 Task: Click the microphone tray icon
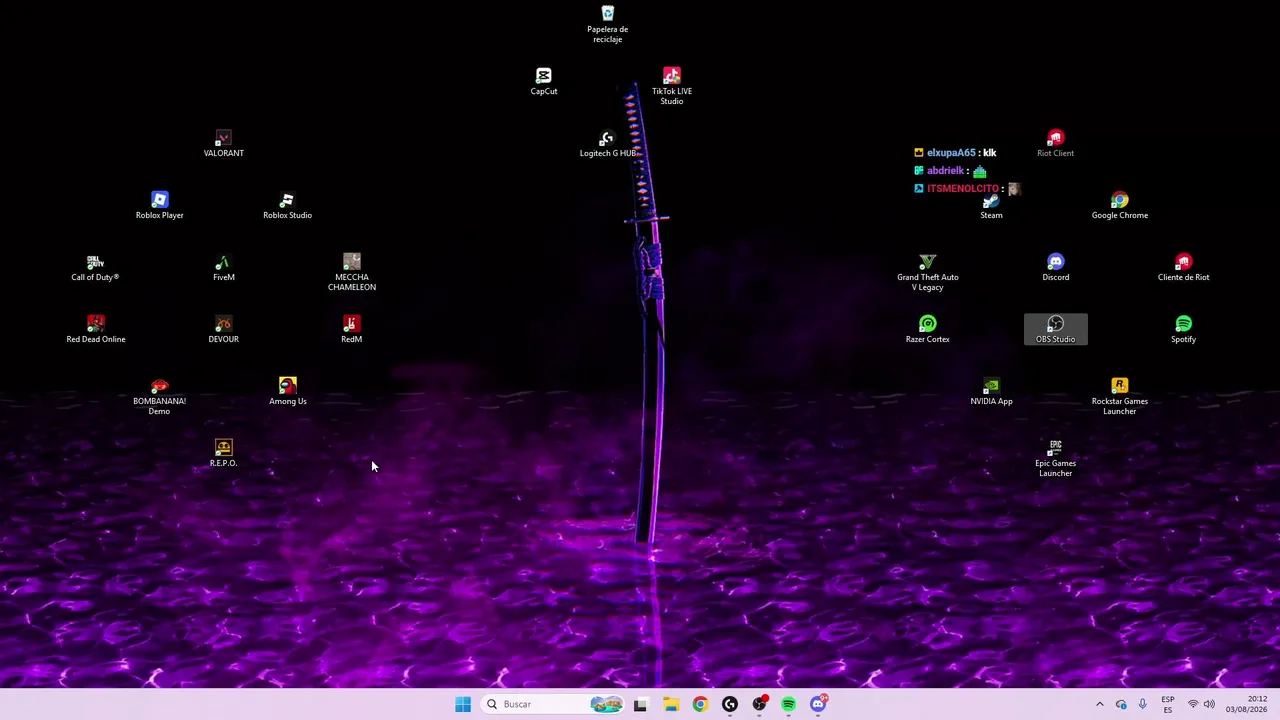pyautogui.click(x=1142, y=704)
